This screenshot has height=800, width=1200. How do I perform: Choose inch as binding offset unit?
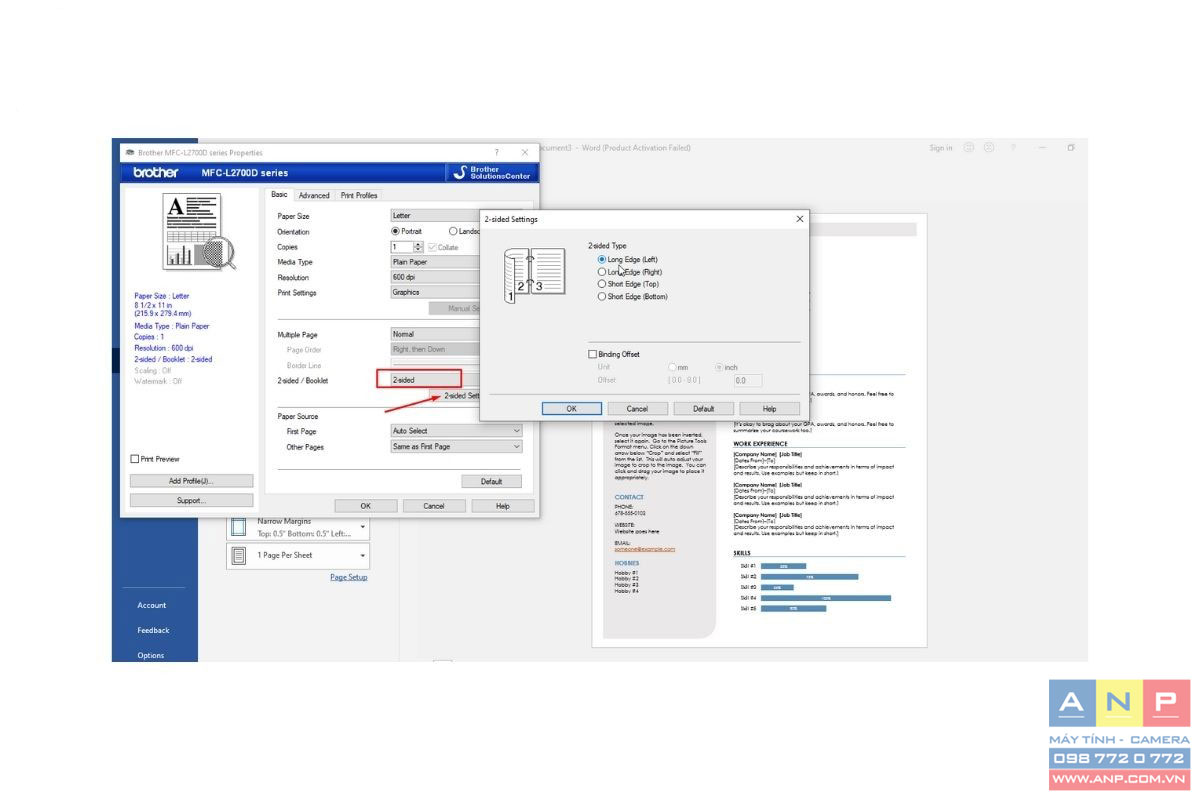point(719,367)
